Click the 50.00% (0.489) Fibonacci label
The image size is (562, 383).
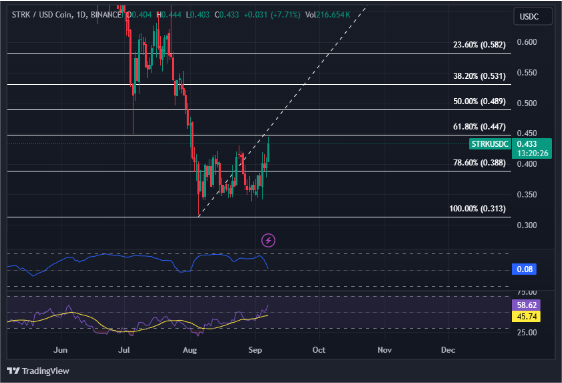click(479, 101)
